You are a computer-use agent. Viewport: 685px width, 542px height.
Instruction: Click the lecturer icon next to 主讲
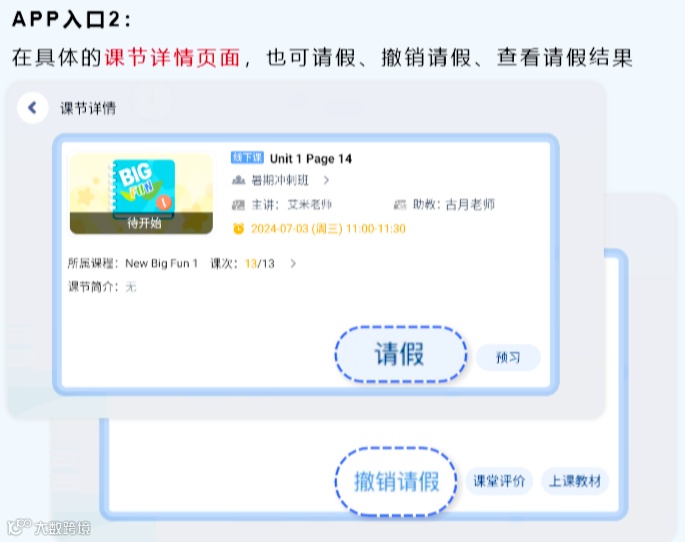[x=238, y=204]
